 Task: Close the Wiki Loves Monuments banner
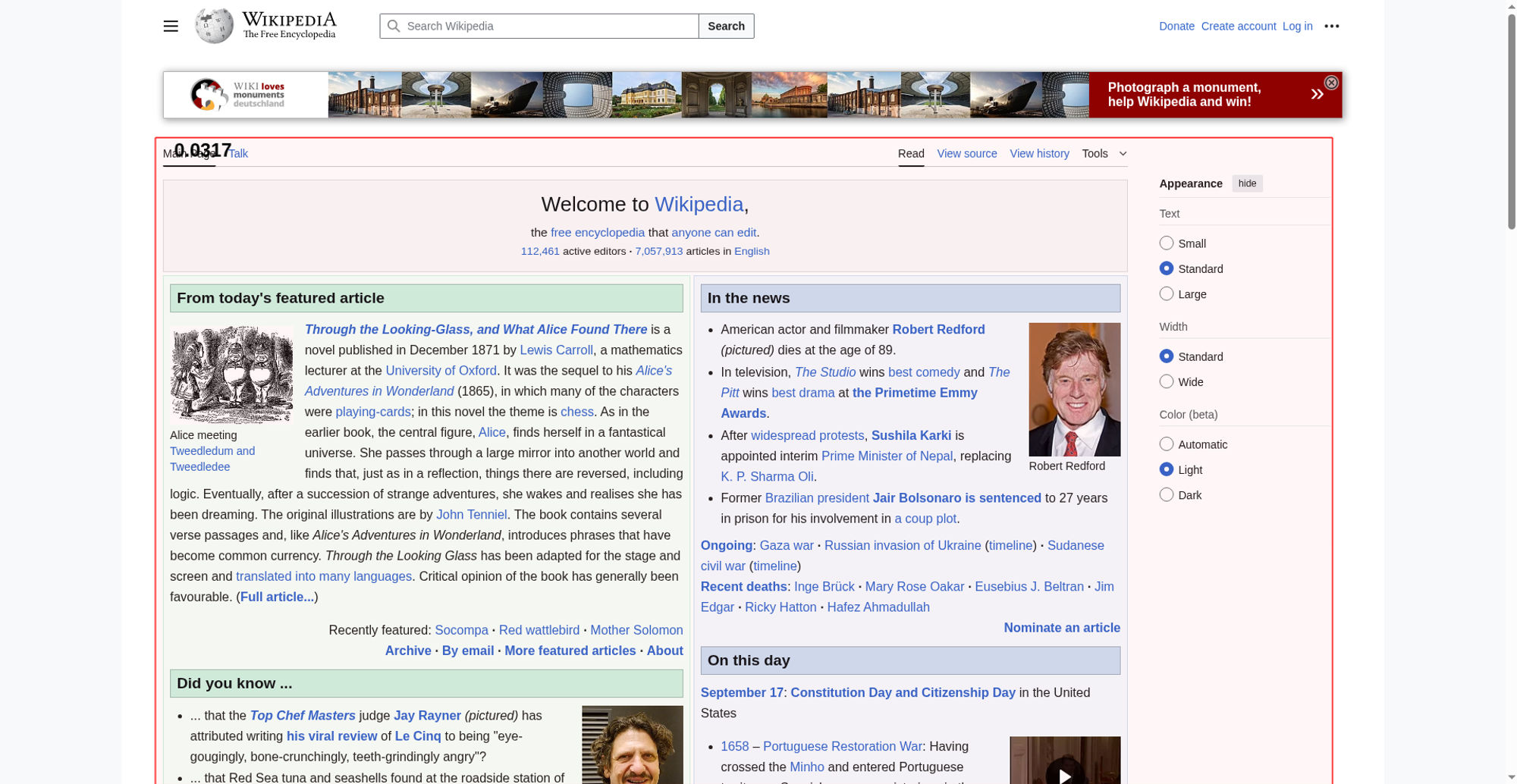pos(1331,83)
